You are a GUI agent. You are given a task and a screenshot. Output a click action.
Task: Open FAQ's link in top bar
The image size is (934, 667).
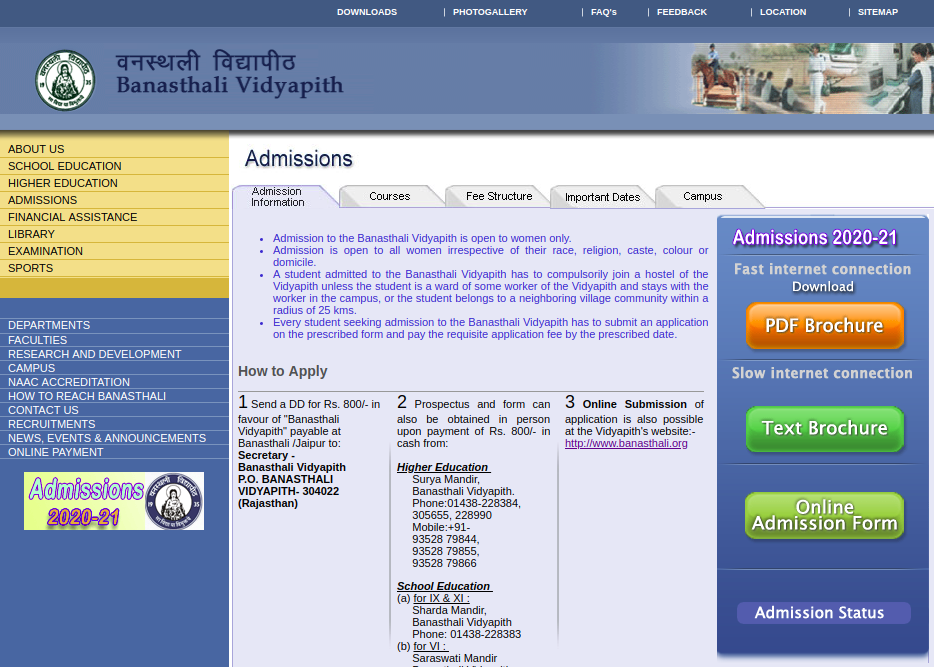(x=604, y=12)
